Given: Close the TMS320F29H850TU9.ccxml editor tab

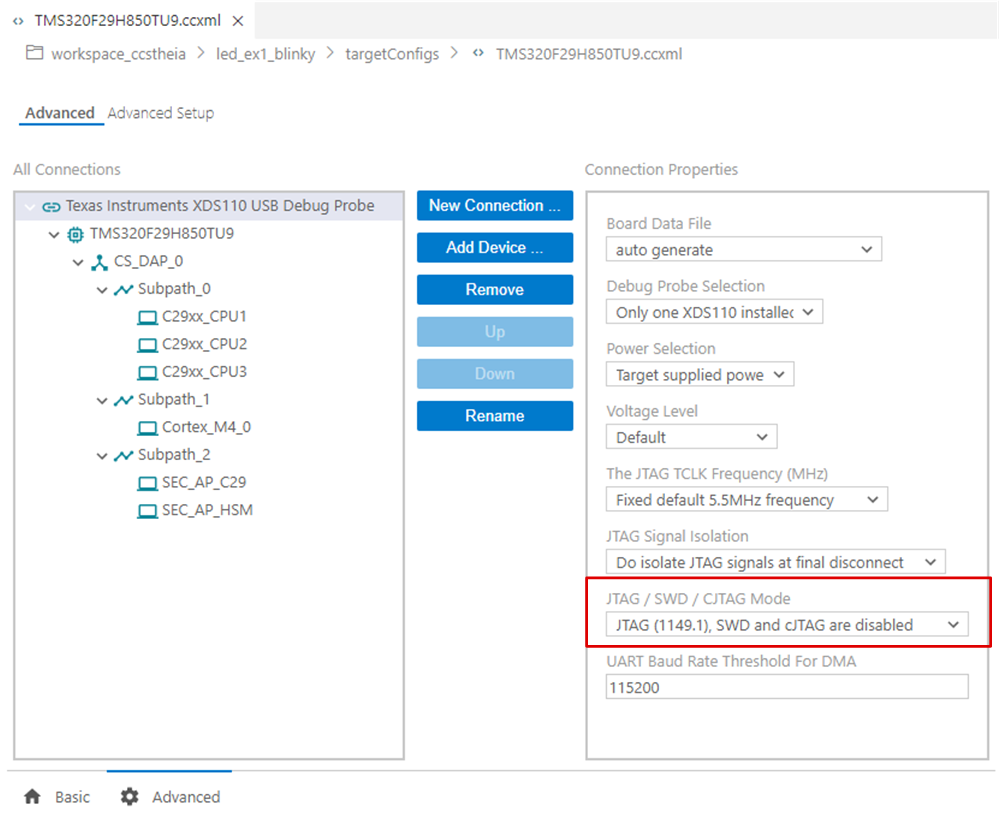Looking at the screenshot, I should [x=237, y=21].
